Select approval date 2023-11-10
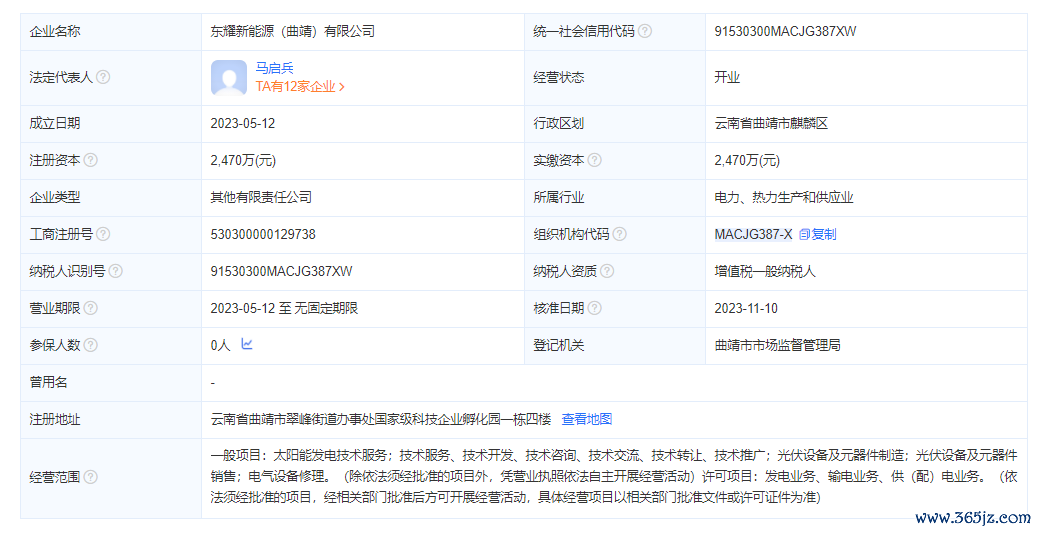Viewport: 1038px width, 533px height. (x=746, y=309)
